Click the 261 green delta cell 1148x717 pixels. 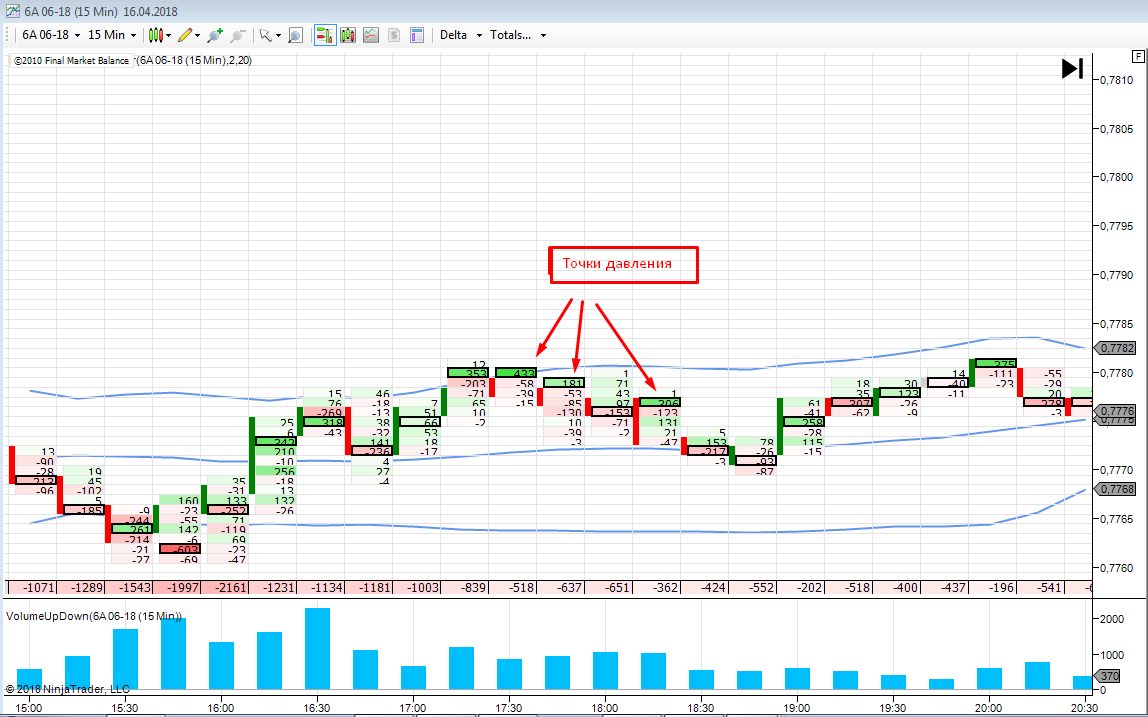[x=132, y=529]
